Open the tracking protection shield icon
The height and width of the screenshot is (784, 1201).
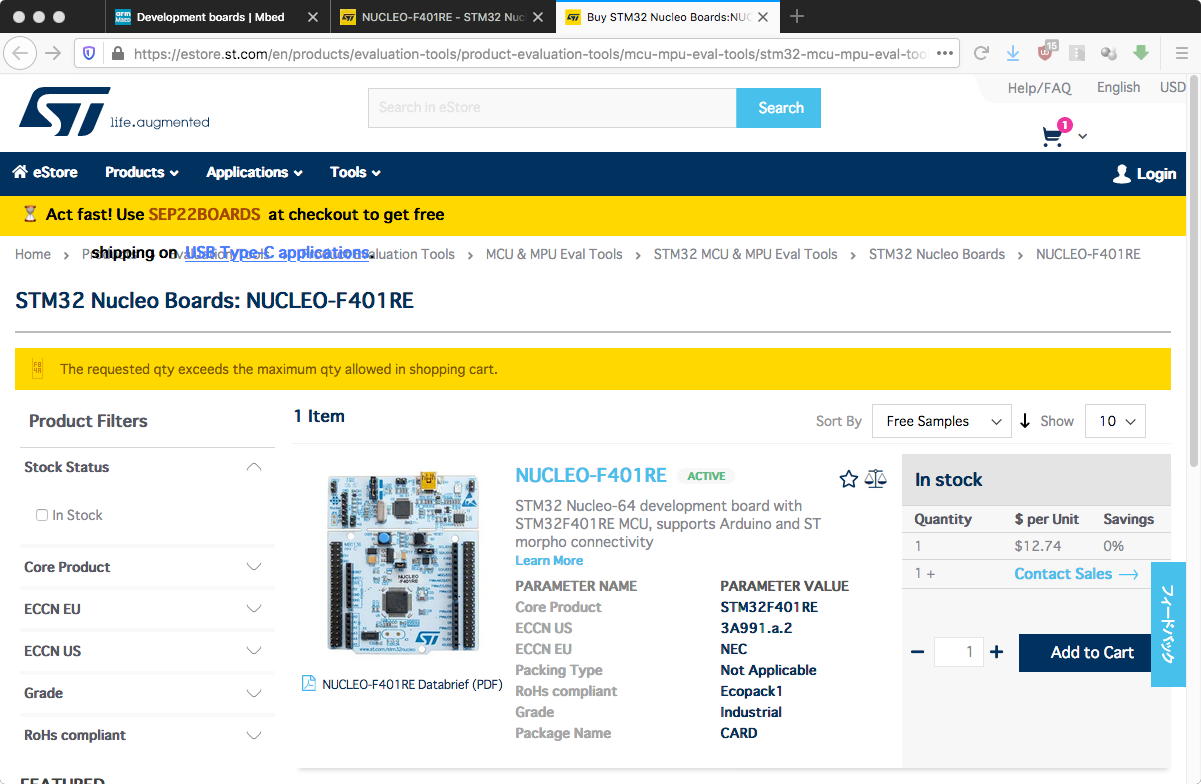90,53
